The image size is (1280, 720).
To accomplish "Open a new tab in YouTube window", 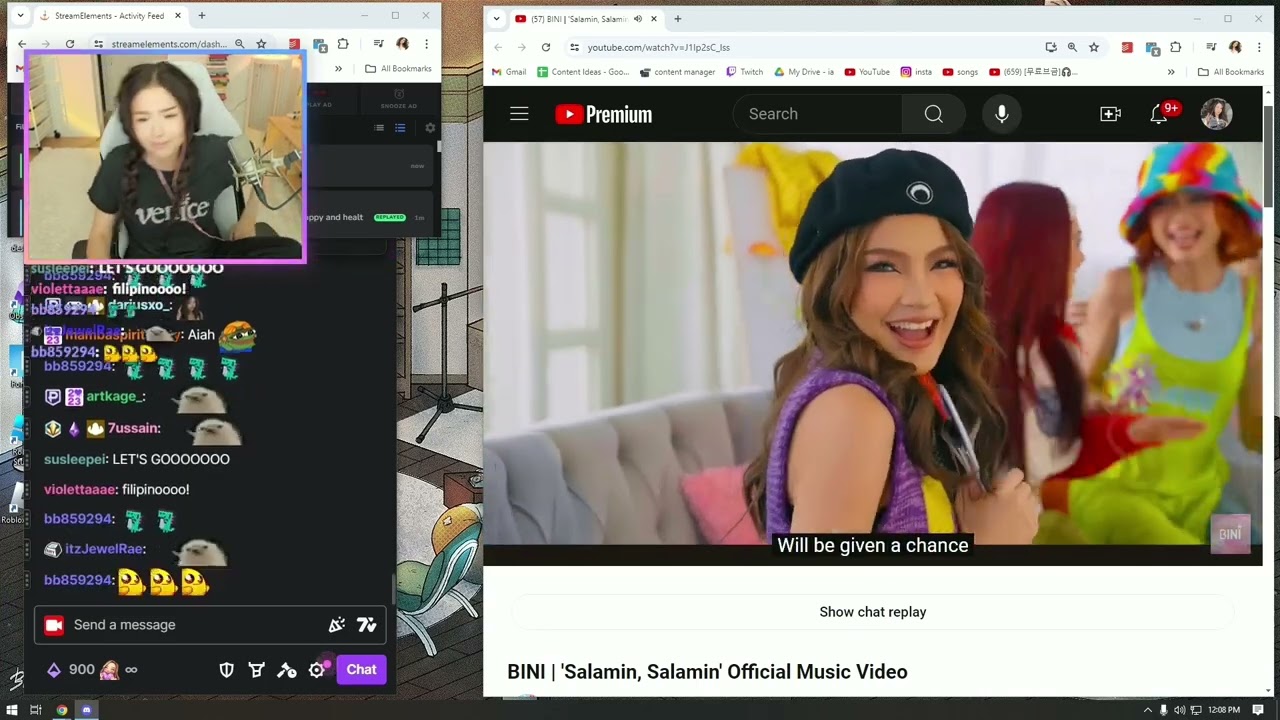I will click(x=678, y=18).
